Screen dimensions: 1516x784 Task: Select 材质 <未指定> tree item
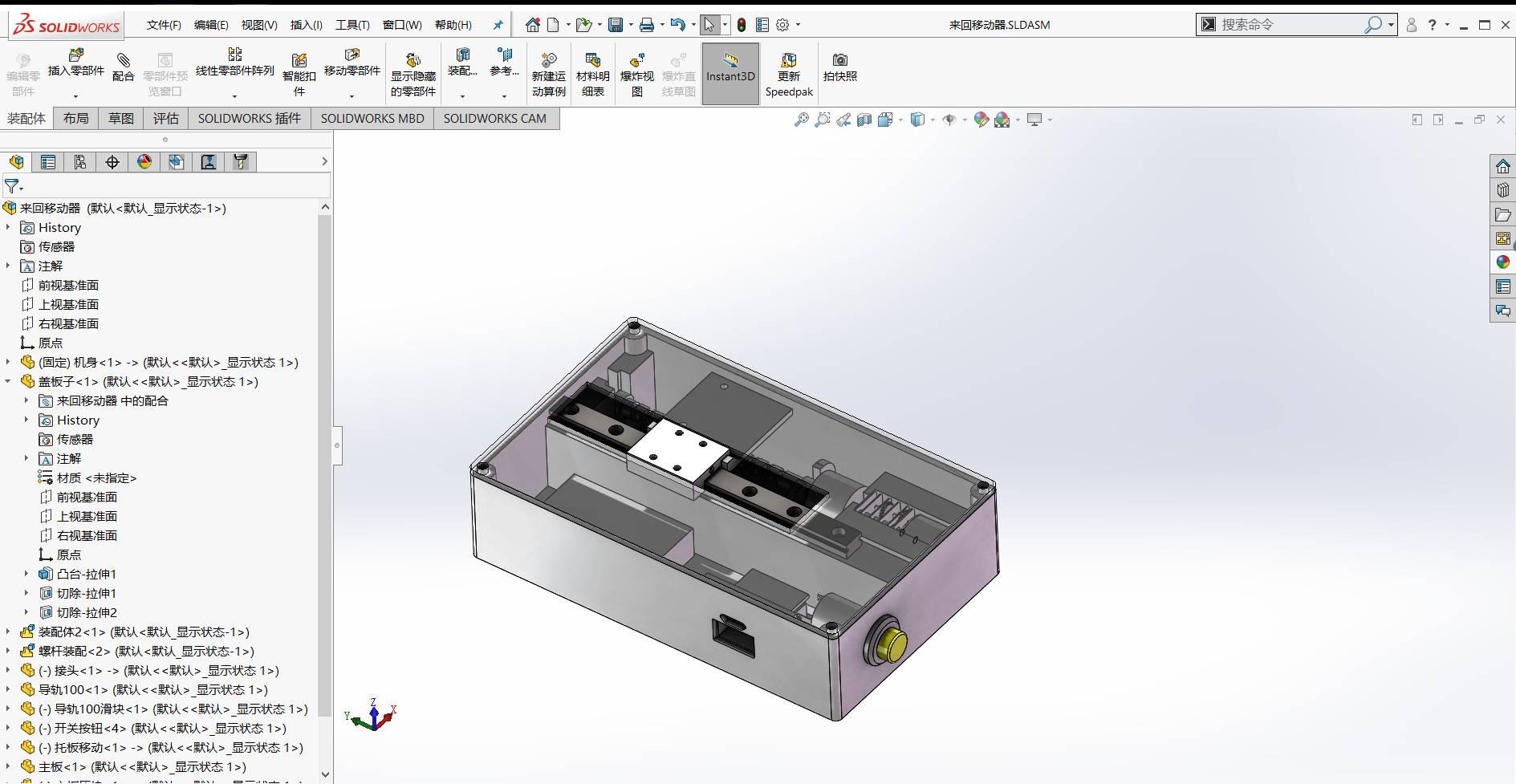tap(96, 477)
